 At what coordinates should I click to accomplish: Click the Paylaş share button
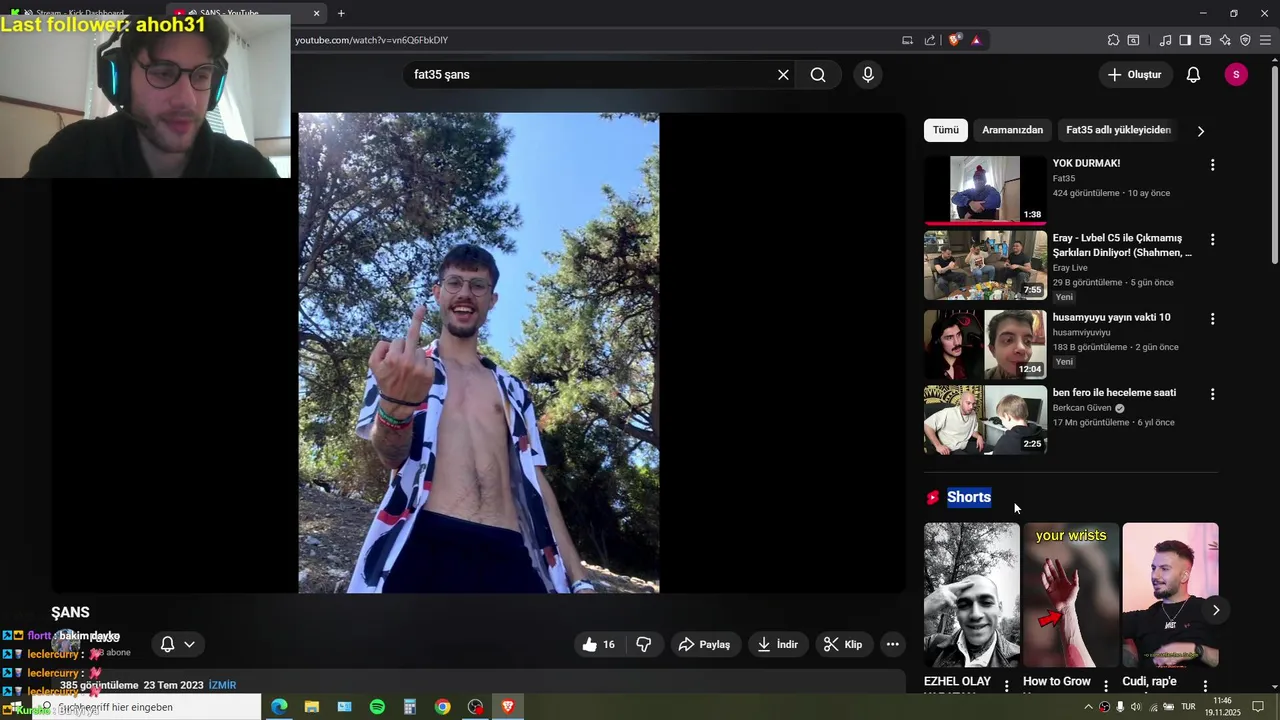[704, 645]
